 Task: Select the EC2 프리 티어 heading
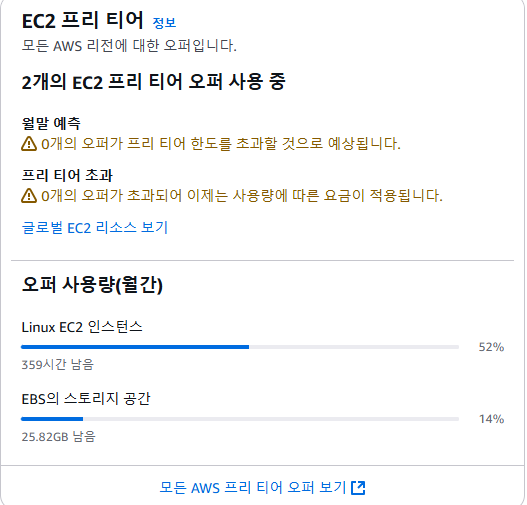(x=83, y=20)
